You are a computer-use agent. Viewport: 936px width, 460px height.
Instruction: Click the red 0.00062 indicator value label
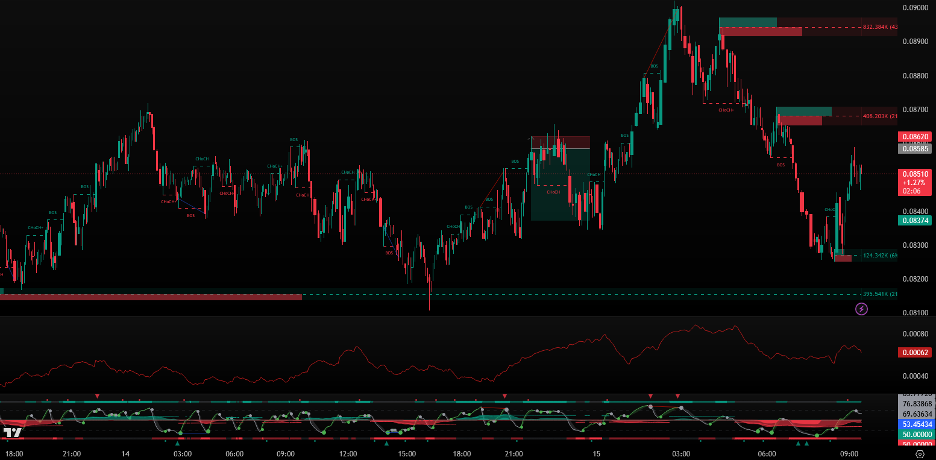(915, 352)
